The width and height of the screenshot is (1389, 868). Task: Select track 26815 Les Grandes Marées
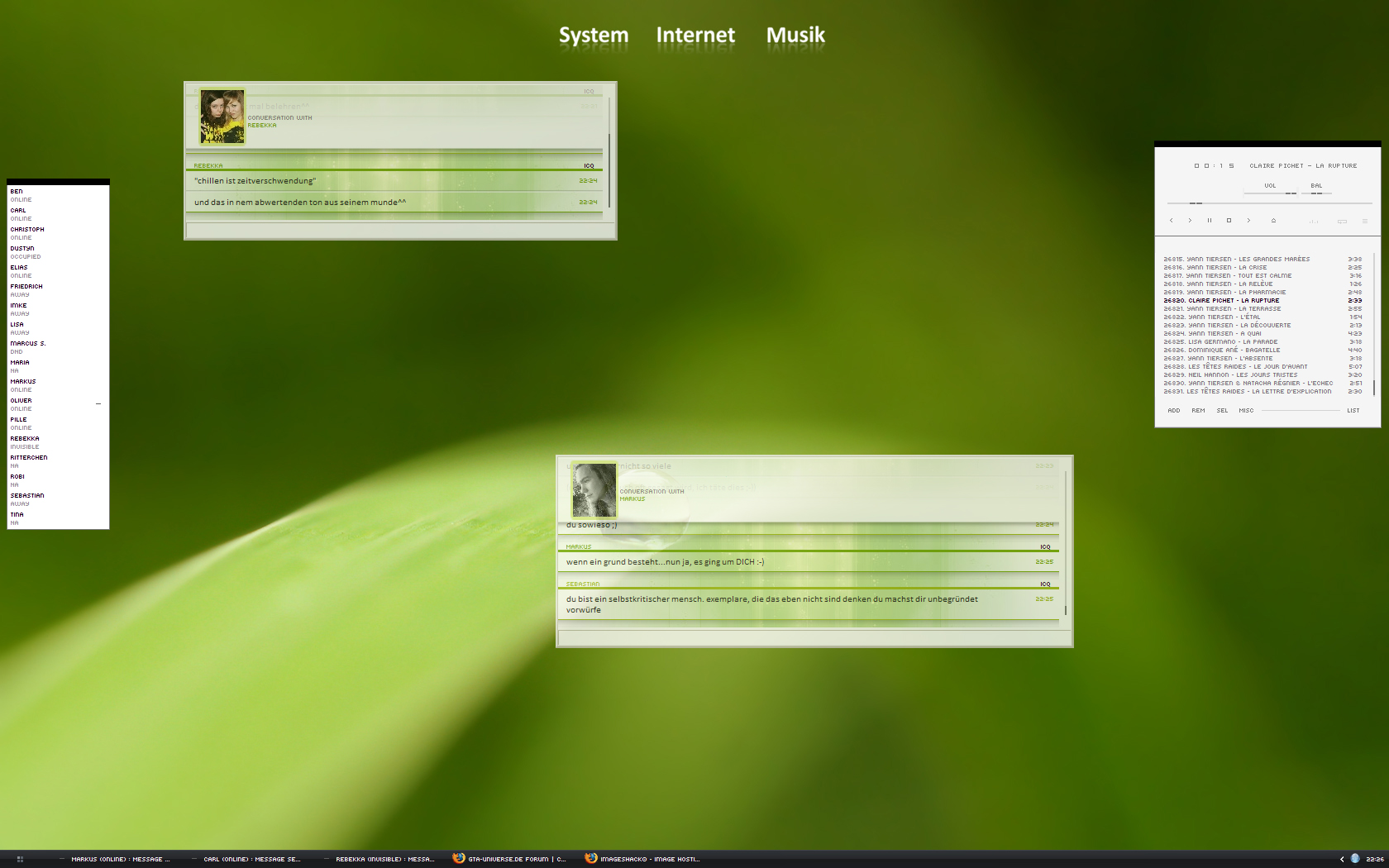(x=1263, y=260)
